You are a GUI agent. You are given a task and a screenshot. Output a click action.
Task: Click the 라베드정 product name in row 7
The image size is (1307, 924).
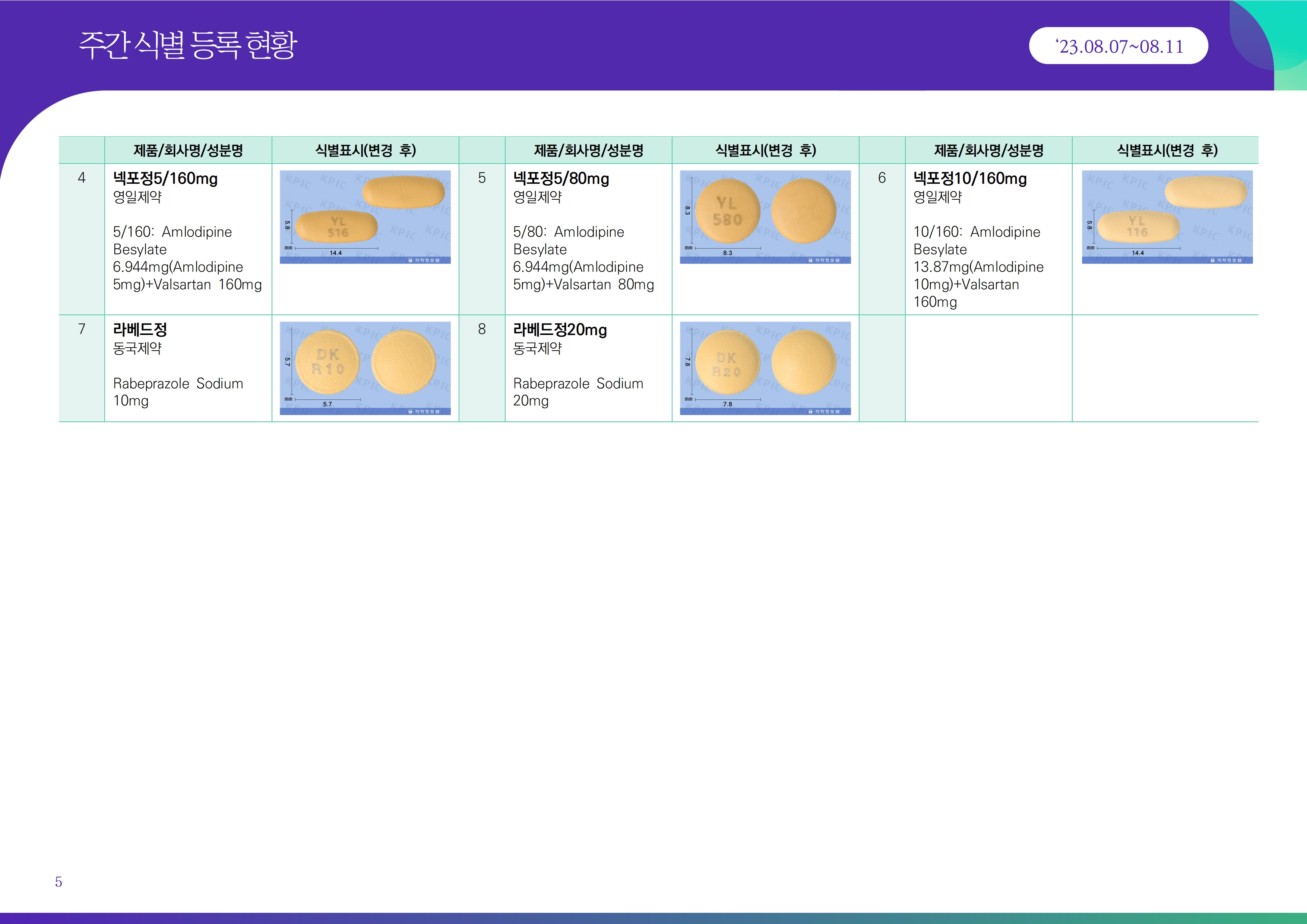click(140, 330)
